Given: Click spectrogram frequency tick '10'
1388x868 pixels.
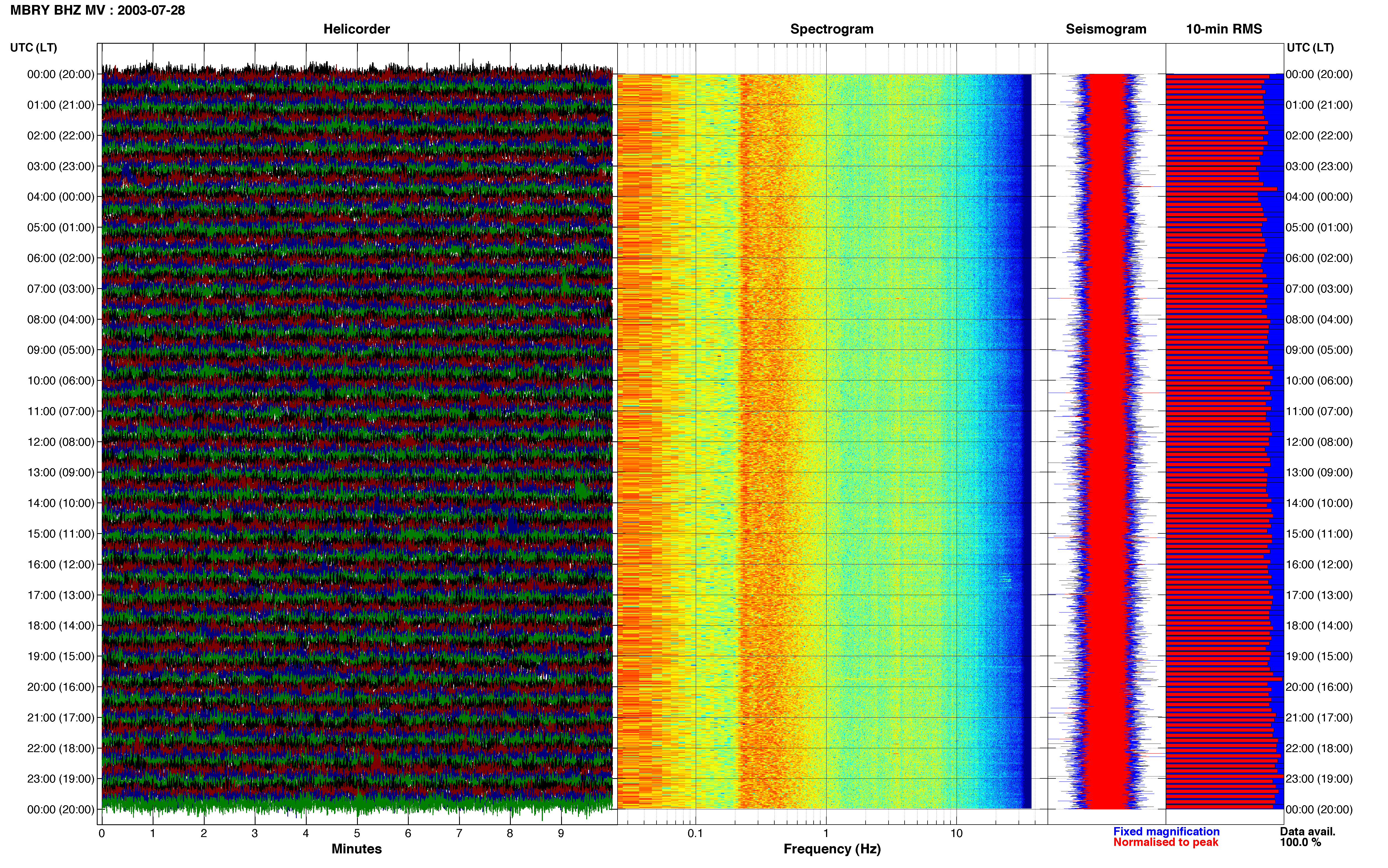Looking at the screenshot, I should pos(956,833).
